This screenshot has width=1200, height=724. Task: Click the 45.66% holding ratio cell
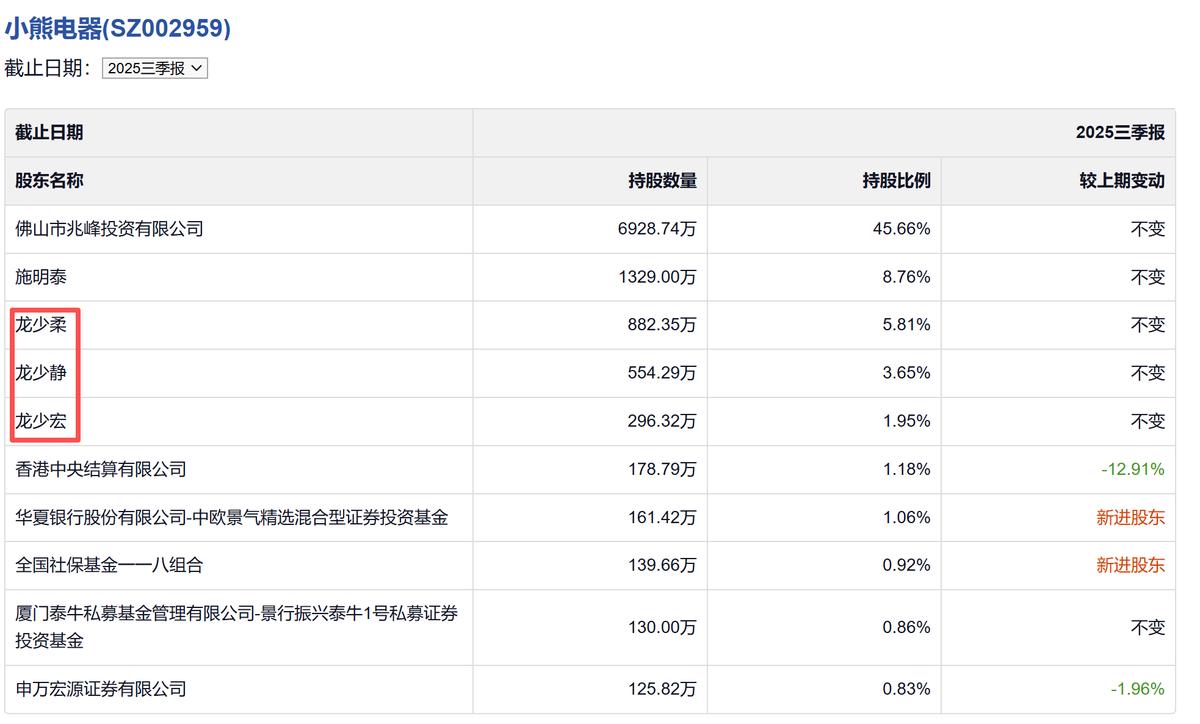[901, 229]
